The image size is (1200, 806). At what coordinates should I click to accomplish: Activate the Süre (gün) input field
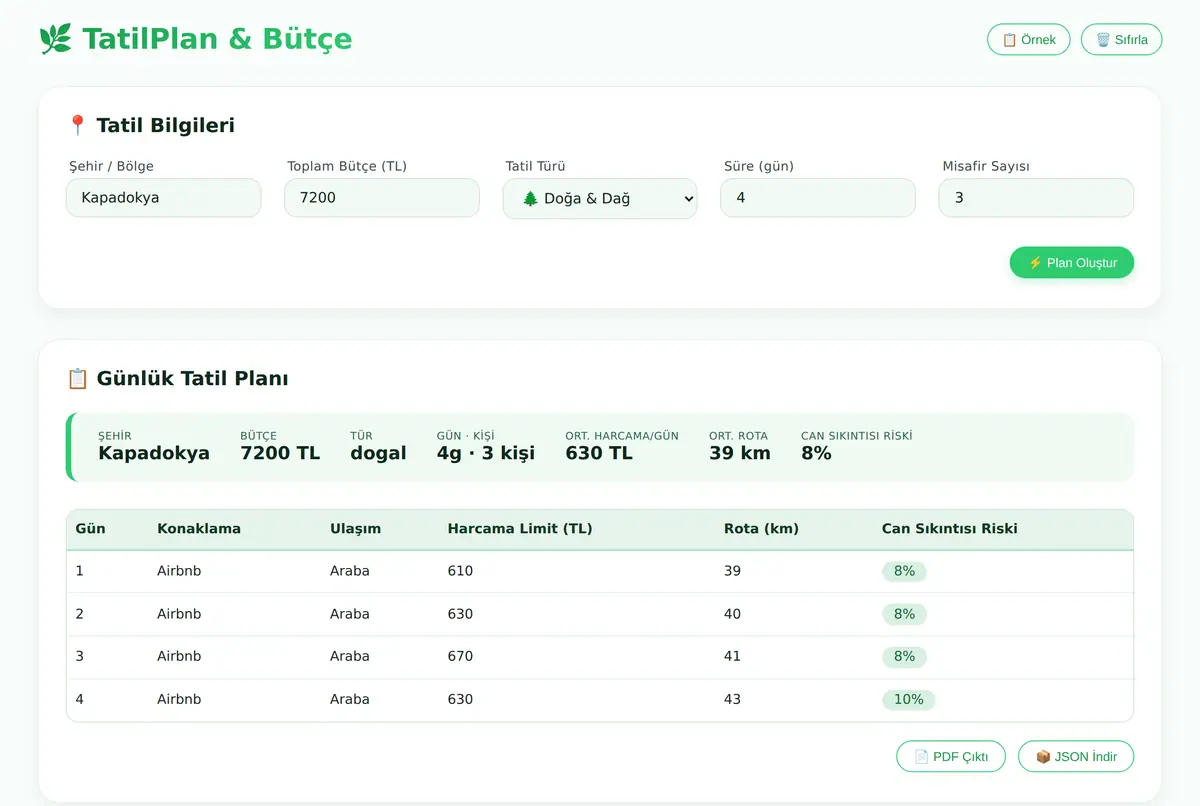818,198
